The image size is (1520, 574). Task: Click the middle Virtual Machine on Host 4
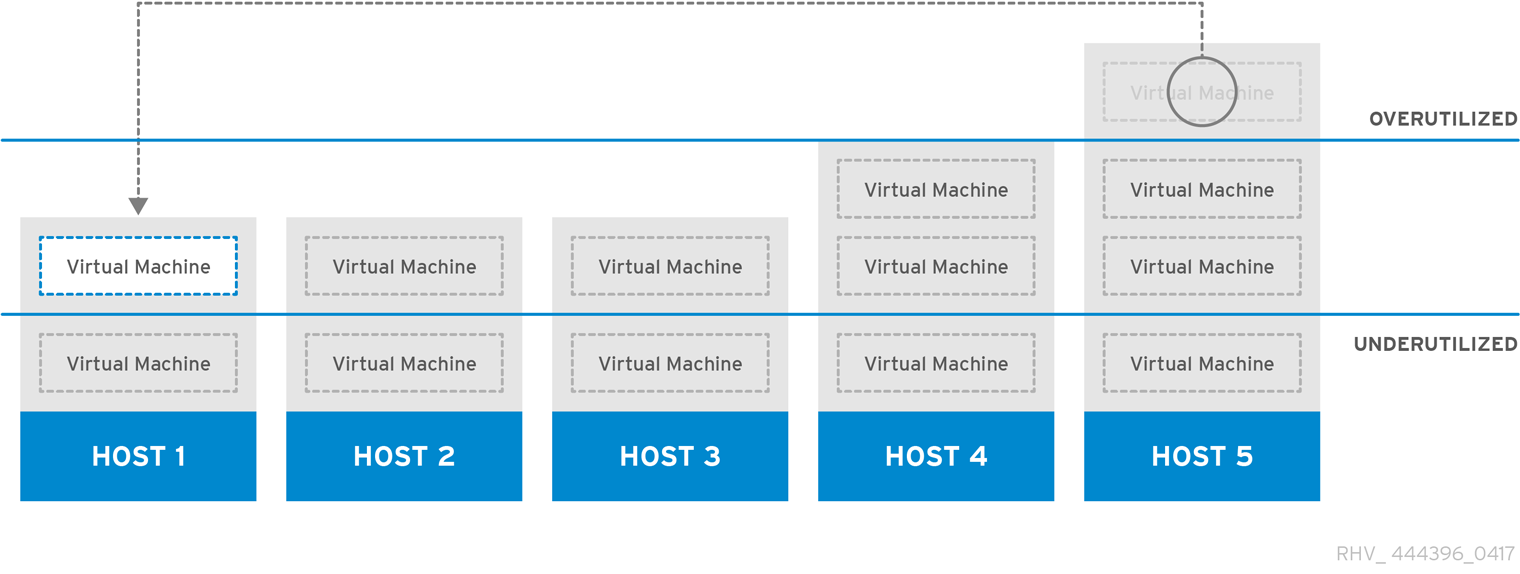(936, 266)
